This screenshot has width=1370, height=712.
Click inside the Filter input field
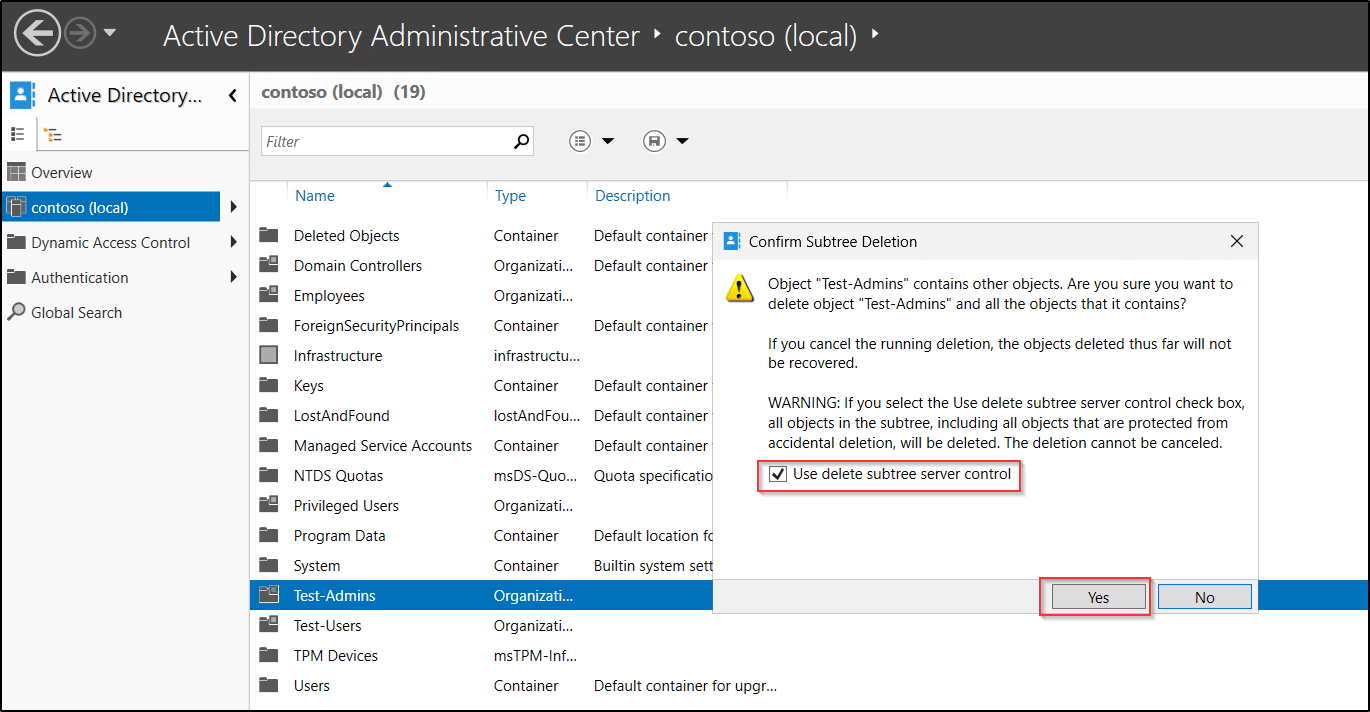coord(380,141)
